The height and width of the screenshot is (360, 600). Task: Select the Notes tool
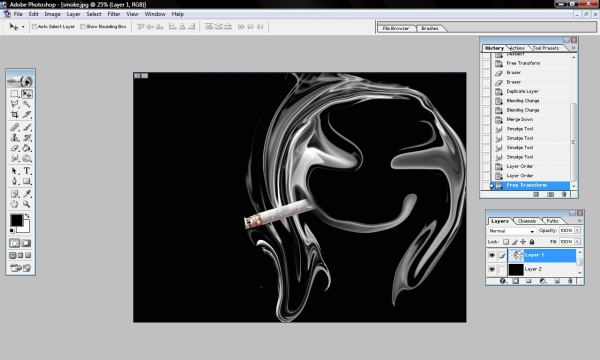click(15, 194)
